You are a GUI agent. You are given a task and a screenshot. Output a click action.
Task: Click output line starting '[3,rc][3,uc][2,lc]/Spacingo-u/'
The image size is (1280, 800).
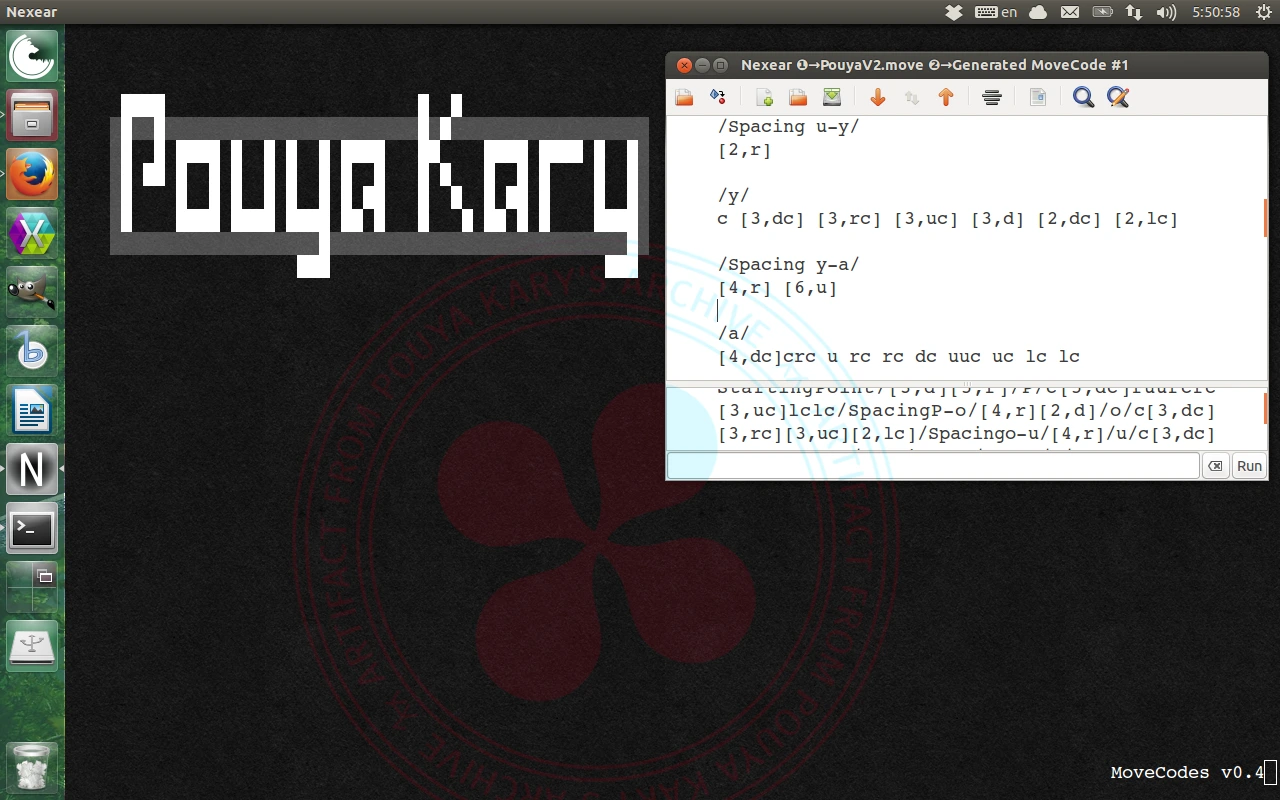coord(966,434)
